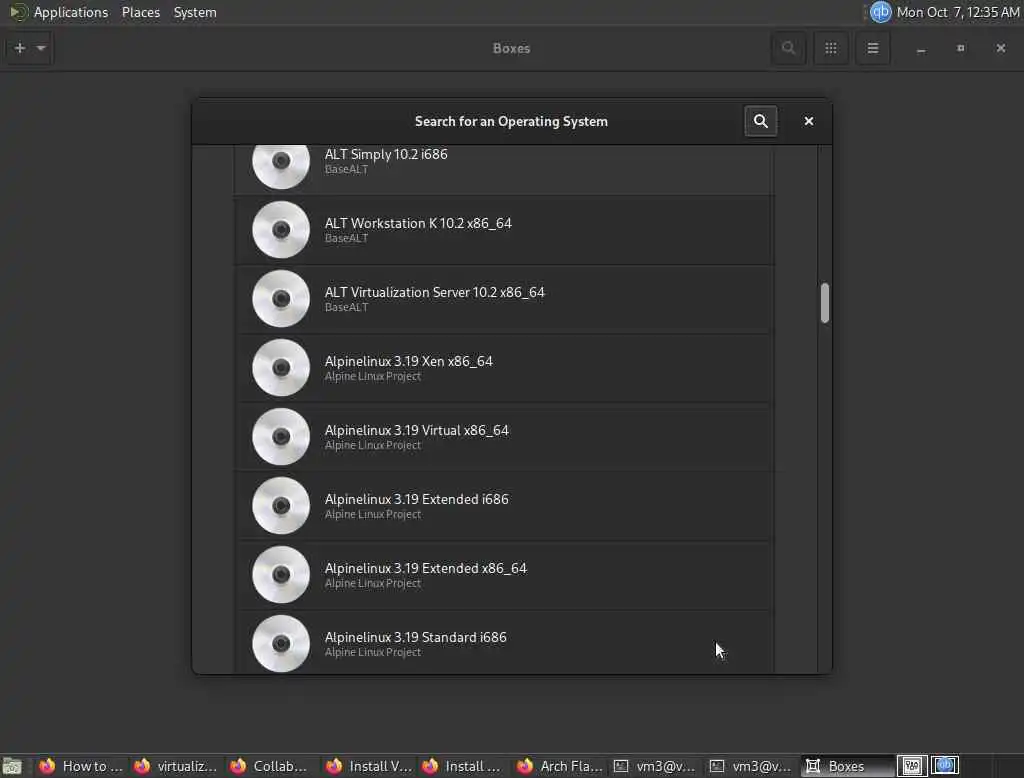1024x778 pixels.
Task: Open the Boxes hamburger menu
Action: [x=872, y=48]
